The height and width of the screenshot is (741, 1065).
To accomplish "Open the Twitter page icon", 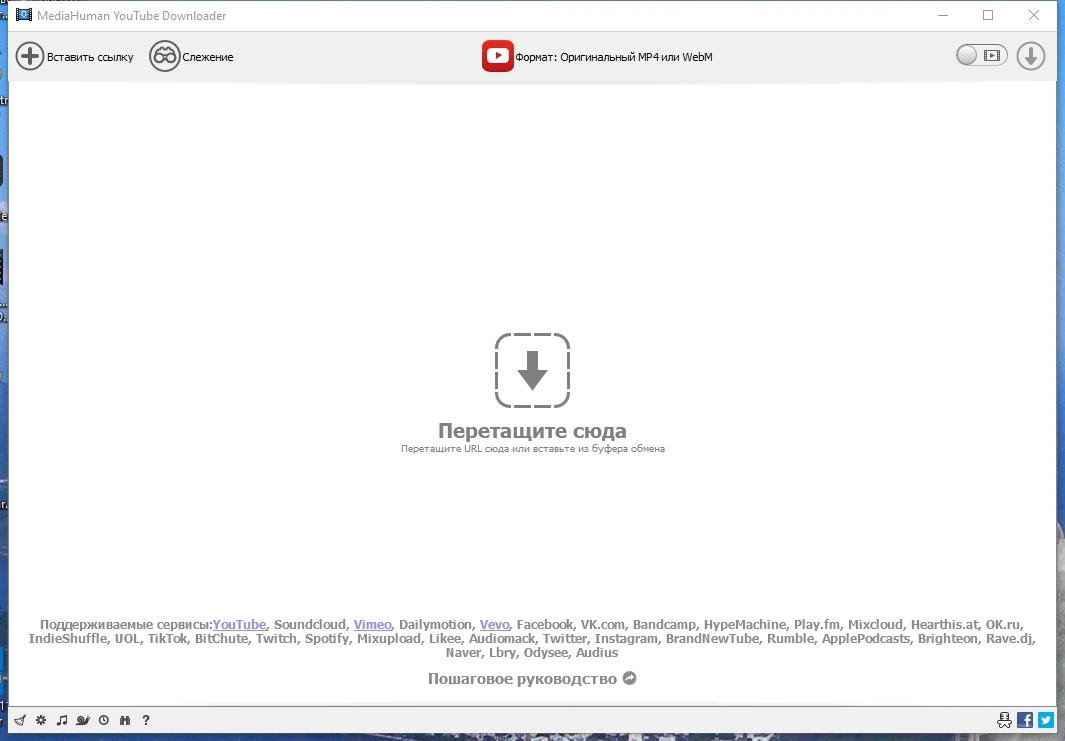I will pyautogui.click(x=1046, y=720).
